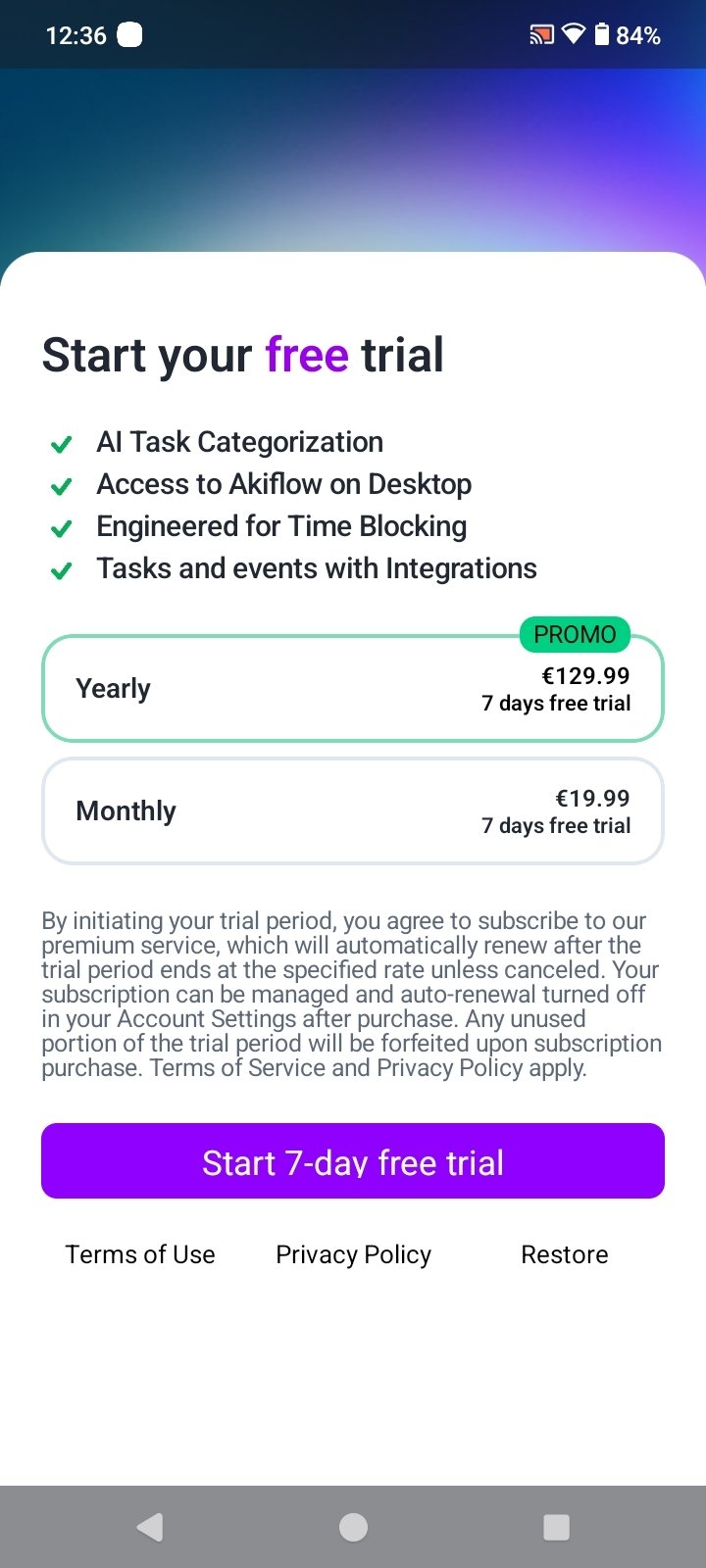This screenshot has height=1568, width=706.
Task: Tap checkmark beside Engineered for Time Blocking
Action: tap(61, 528)
